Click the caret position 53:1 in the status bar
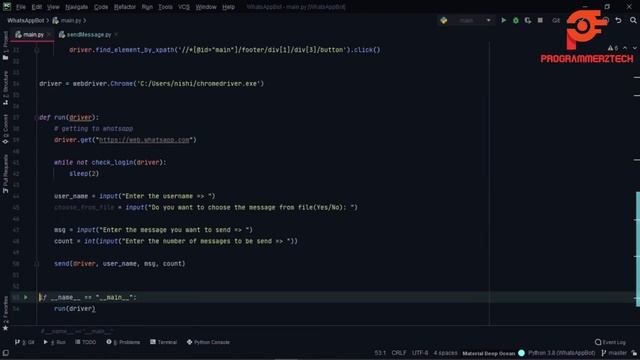 [380, 353]
